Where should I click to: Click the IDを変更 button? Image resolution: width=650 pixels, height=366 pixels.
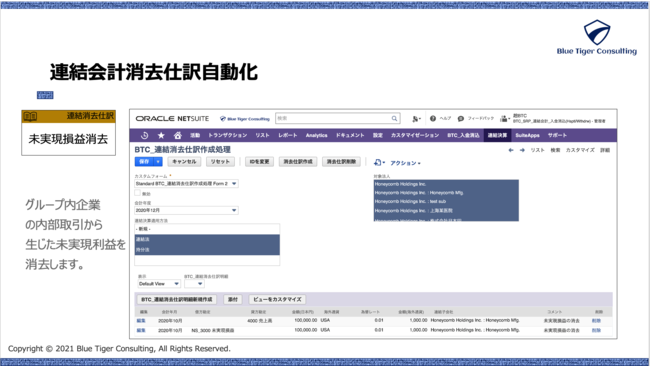tap(260, 162)
